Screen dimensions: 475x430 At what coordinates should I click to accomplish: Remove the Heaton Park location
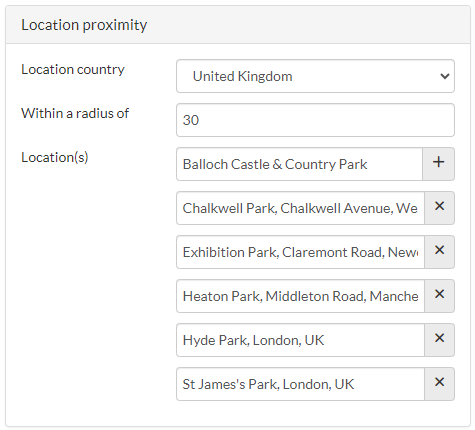click(x=439, y=296)
